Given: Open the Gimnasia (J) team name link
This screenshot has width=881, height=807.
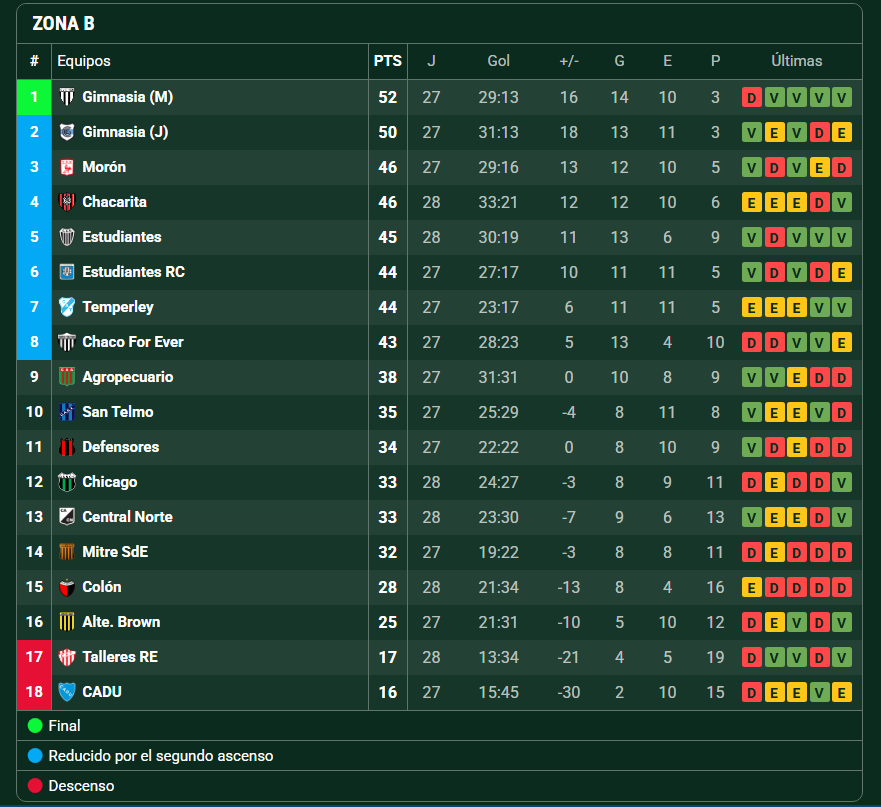Looking at the screenshot, I should pos(125,132).
